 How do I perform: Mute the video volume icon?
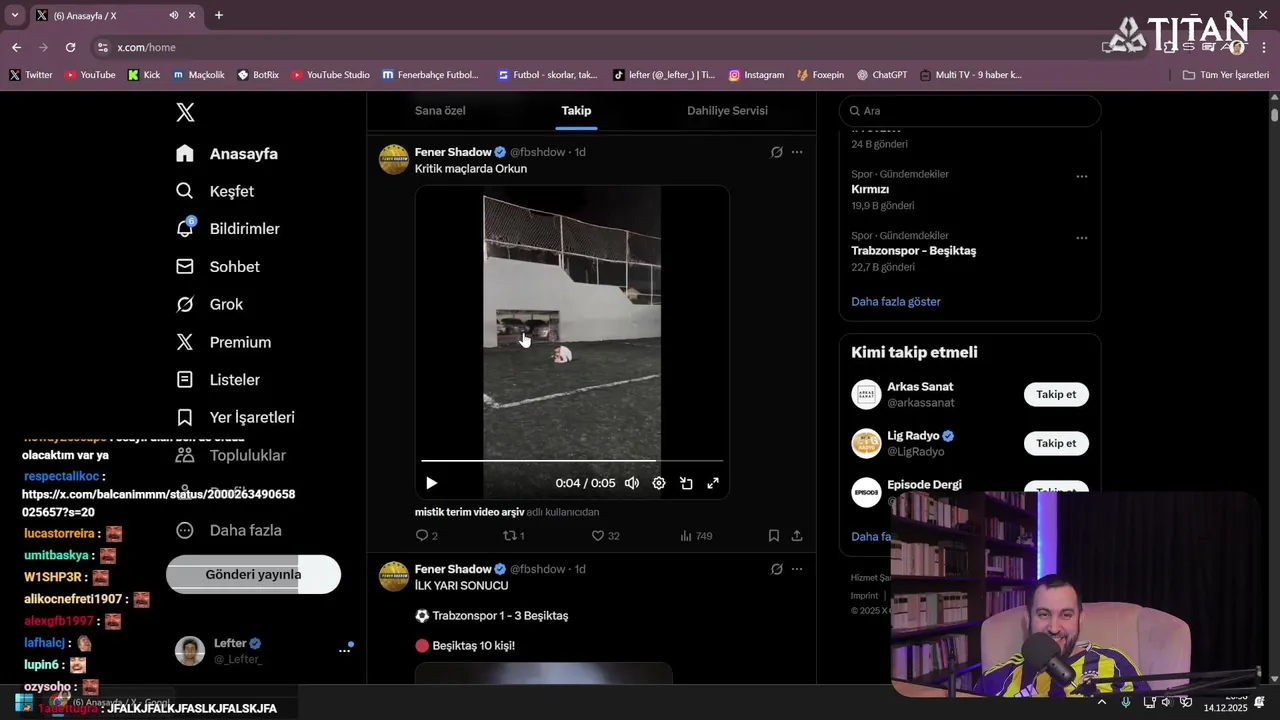632,483
